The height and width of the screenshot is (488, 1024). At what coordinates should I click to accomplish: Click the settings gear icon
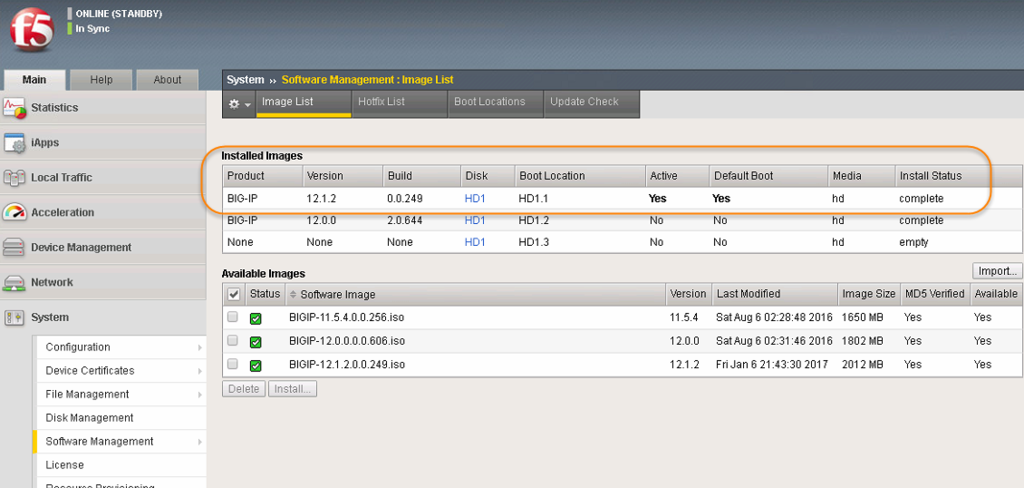pyautogui.click(x=234, y=105)
